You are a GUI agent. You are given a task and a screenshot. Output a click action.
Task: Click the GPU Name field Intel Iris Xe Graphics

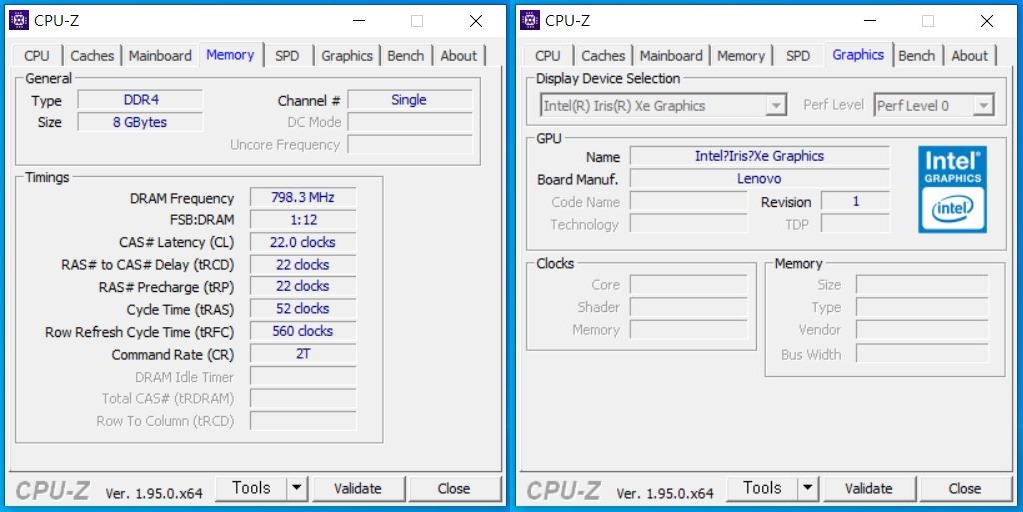759,156
